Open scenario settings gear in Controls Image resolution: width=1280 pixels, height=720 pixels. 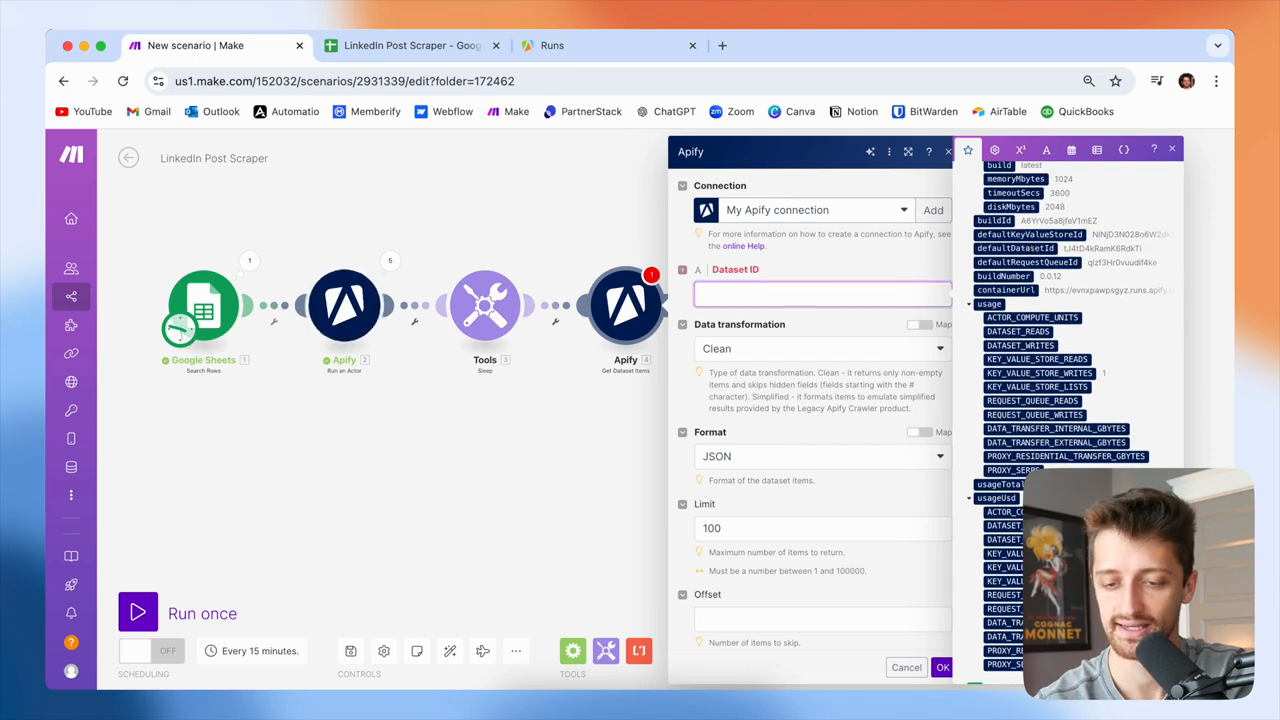[384, 651]
